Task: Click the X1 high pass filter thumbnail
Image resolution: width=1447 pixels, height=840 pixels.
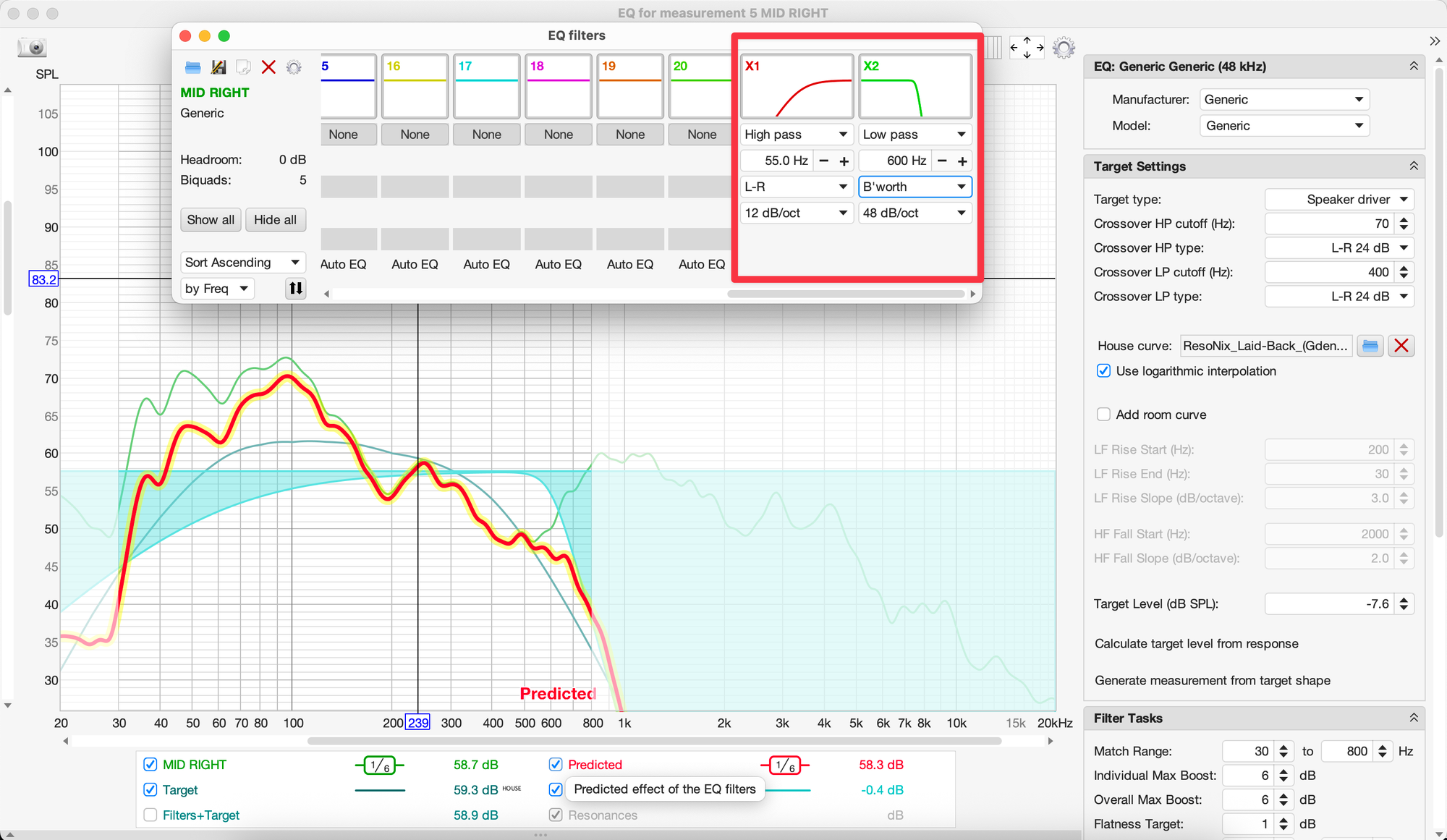Action: pyautogui.click(x=797, y=87)
